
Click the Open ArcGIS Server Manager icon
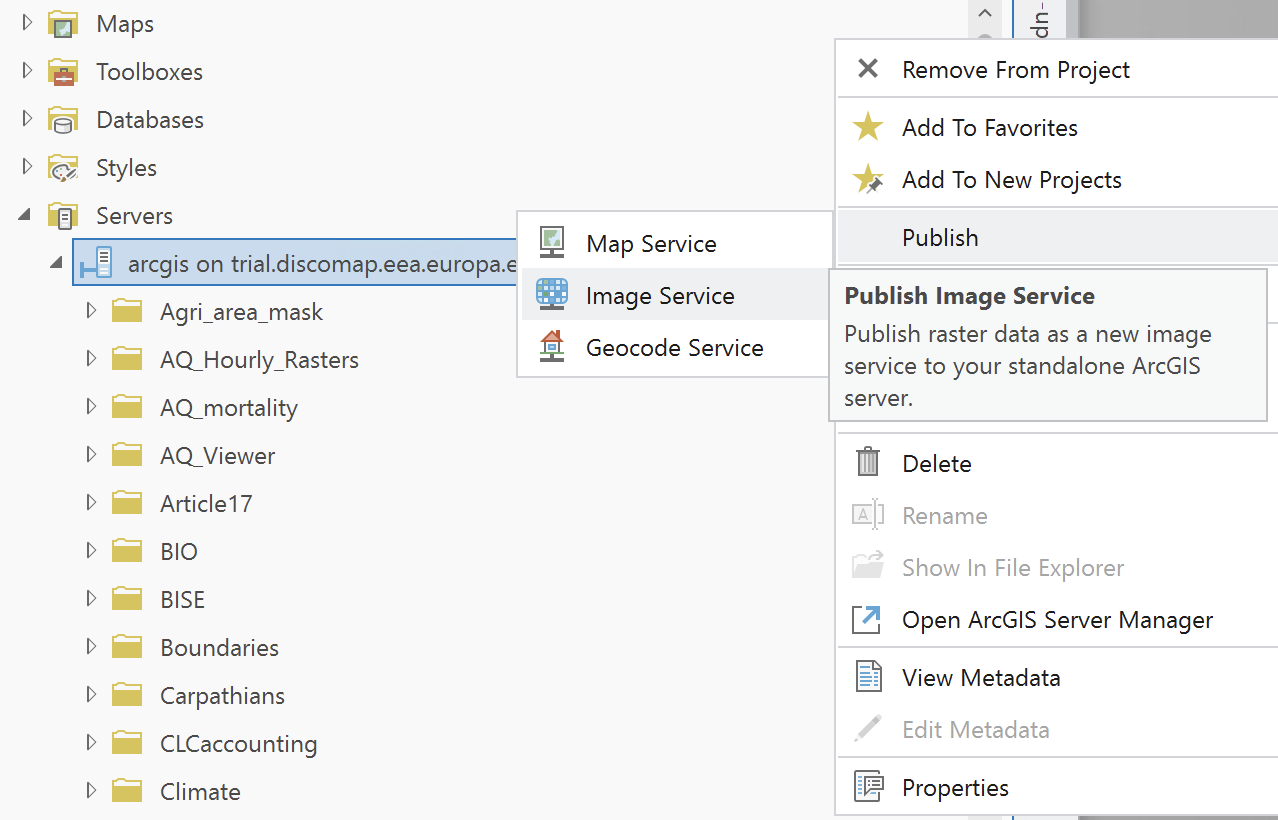coord(866,619)
